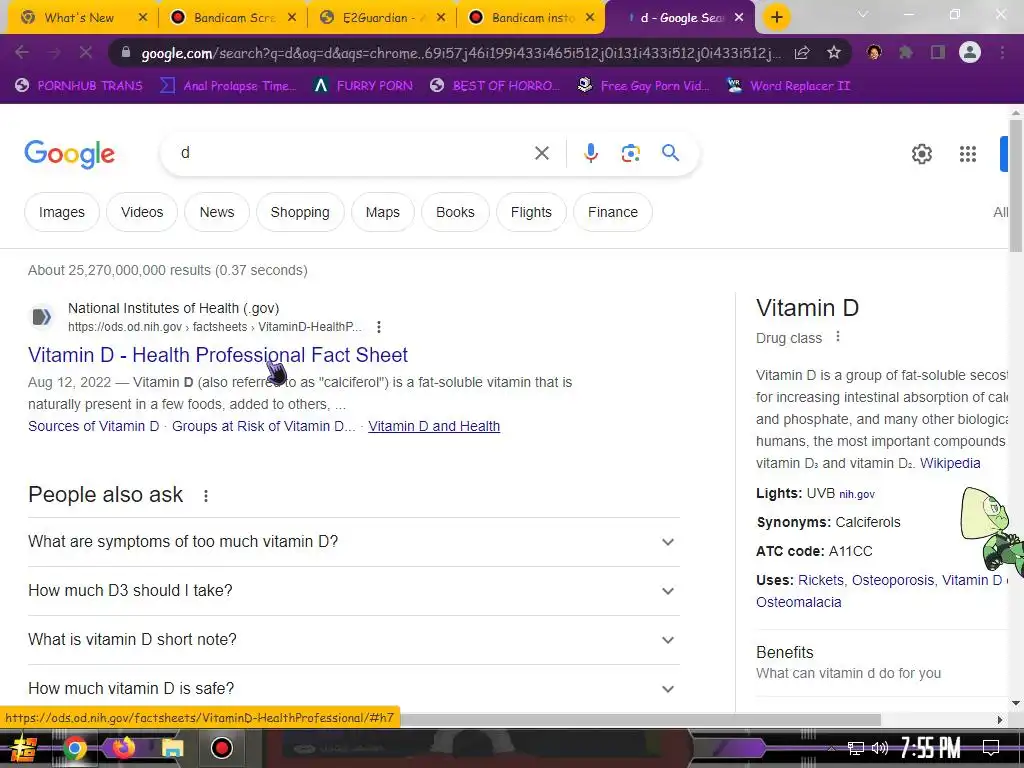The image size is (1024, 768).
Task: Filter results by Videos
Action: click(142, 212)
